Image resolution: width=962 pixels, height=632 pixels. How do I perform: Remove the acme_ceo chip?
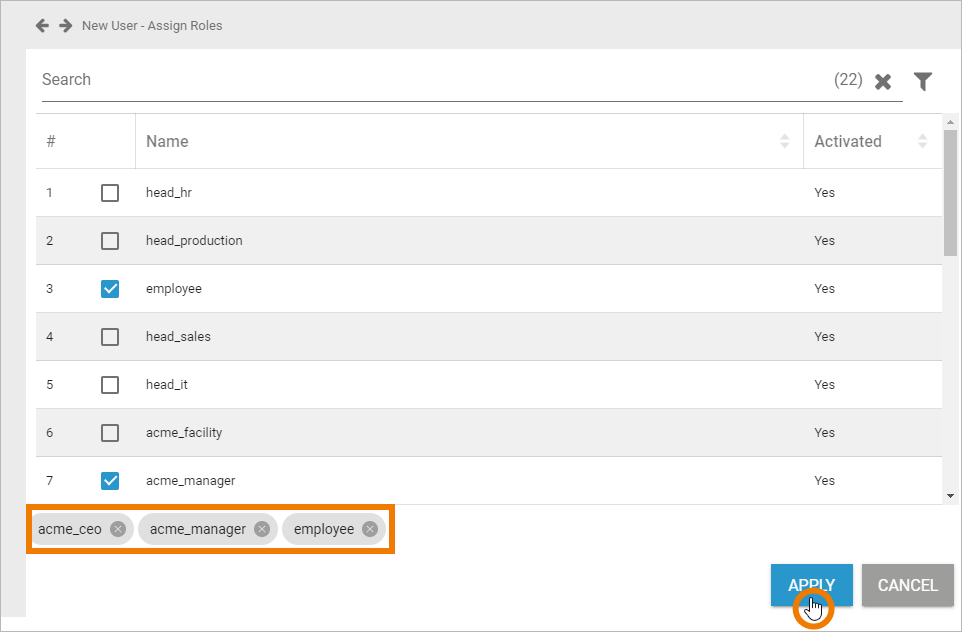(x=118, y=529)
